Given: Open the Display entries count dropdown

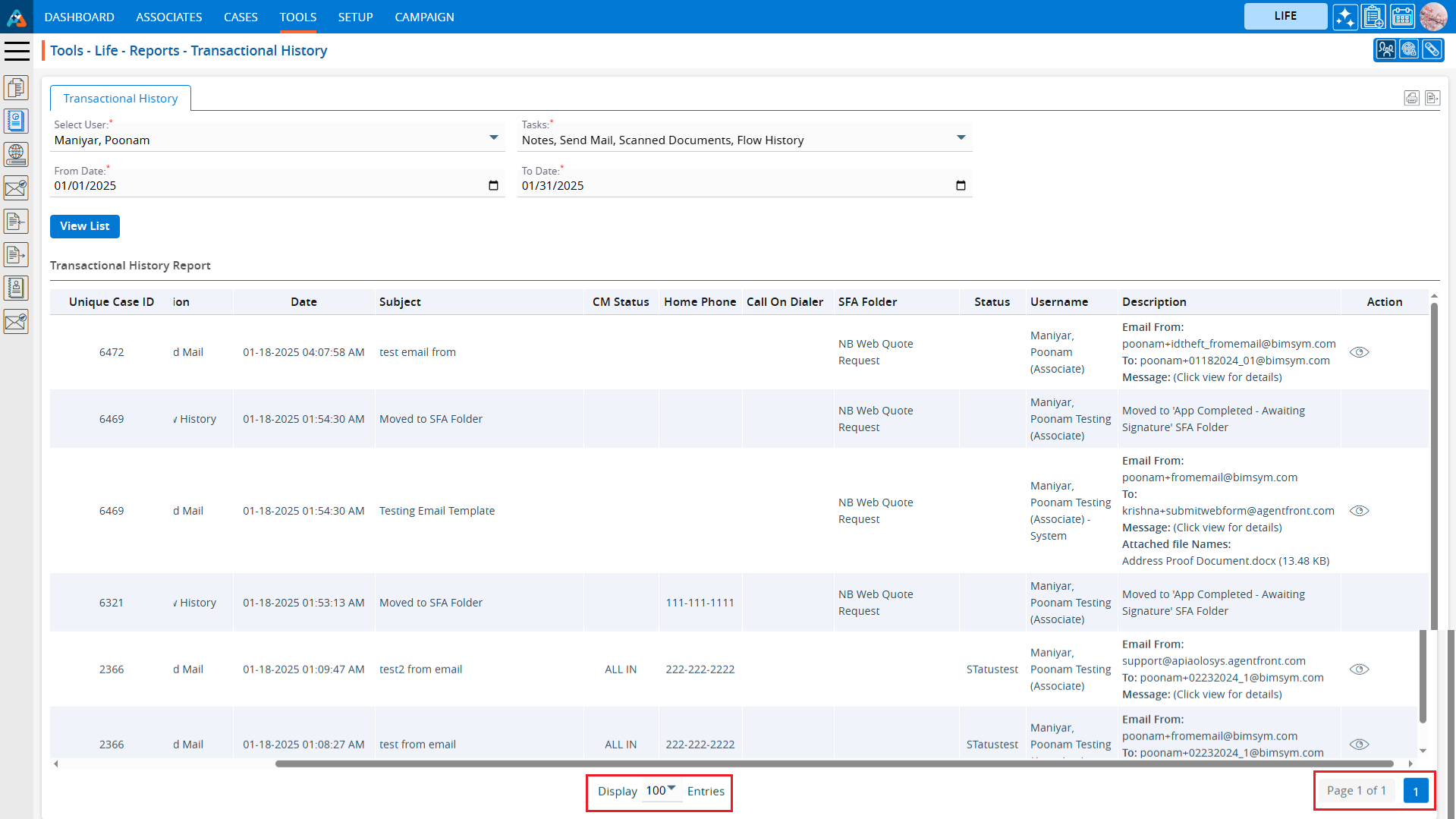Looking at the screenshot, I should pos(661,791).
